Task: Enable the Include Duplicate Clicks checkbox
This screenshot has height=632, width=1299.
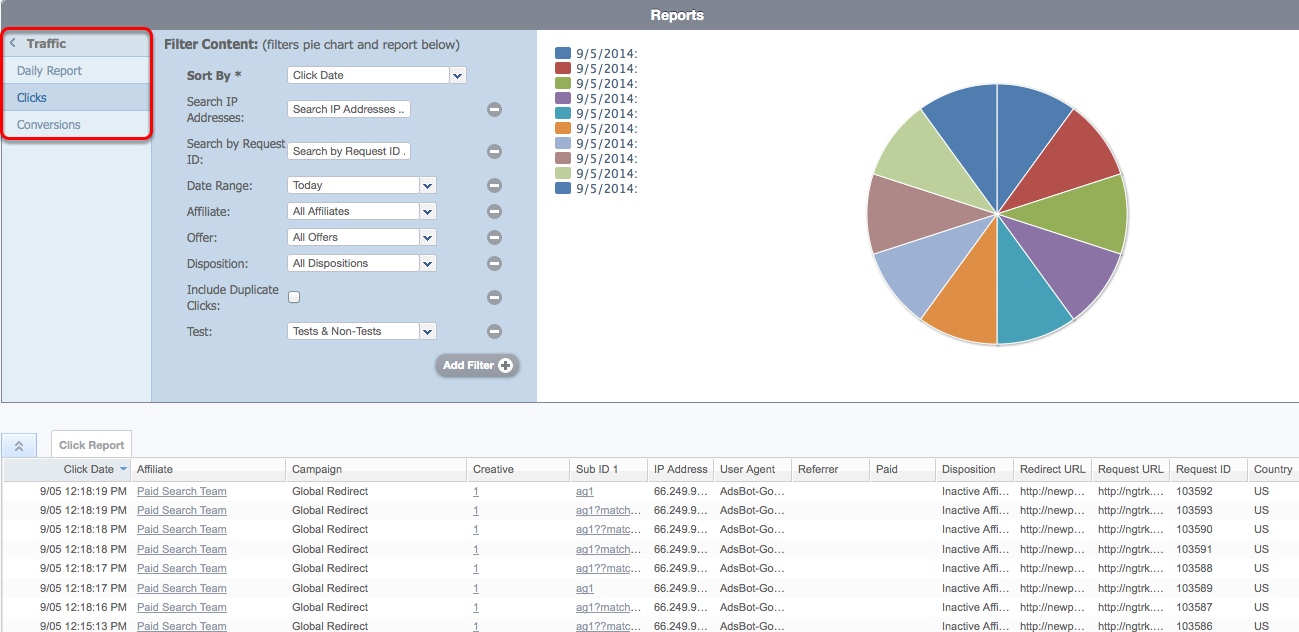Action: coord(293,297)
